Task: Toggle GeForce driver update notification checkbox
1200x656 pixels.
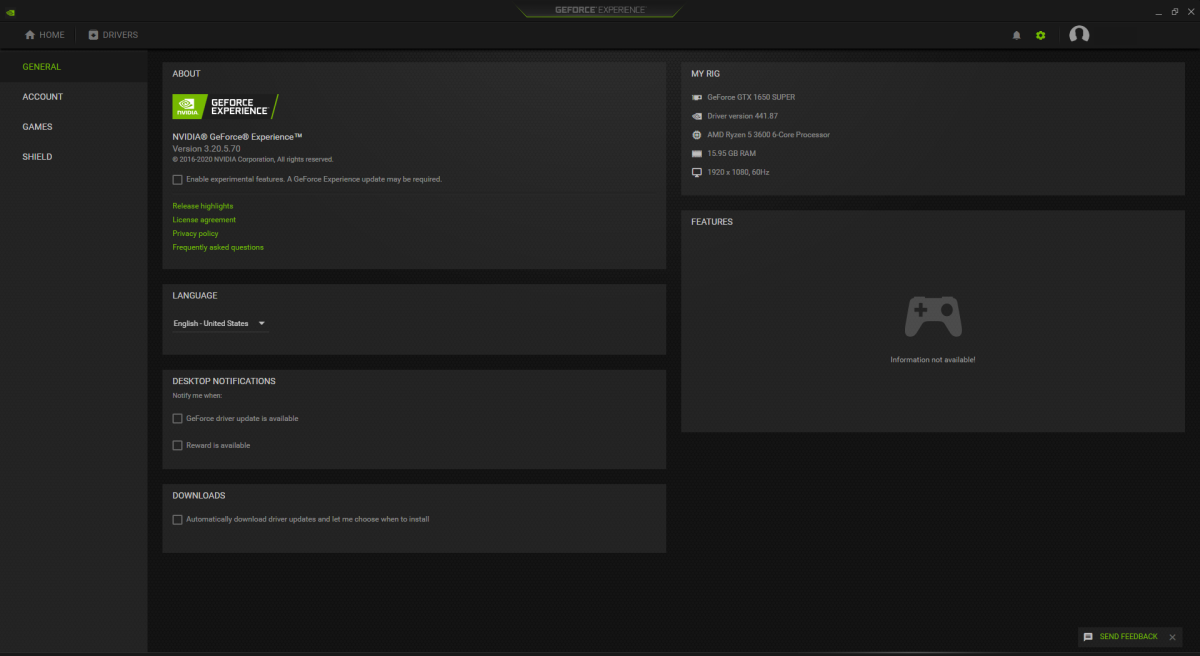Action: 177,418
